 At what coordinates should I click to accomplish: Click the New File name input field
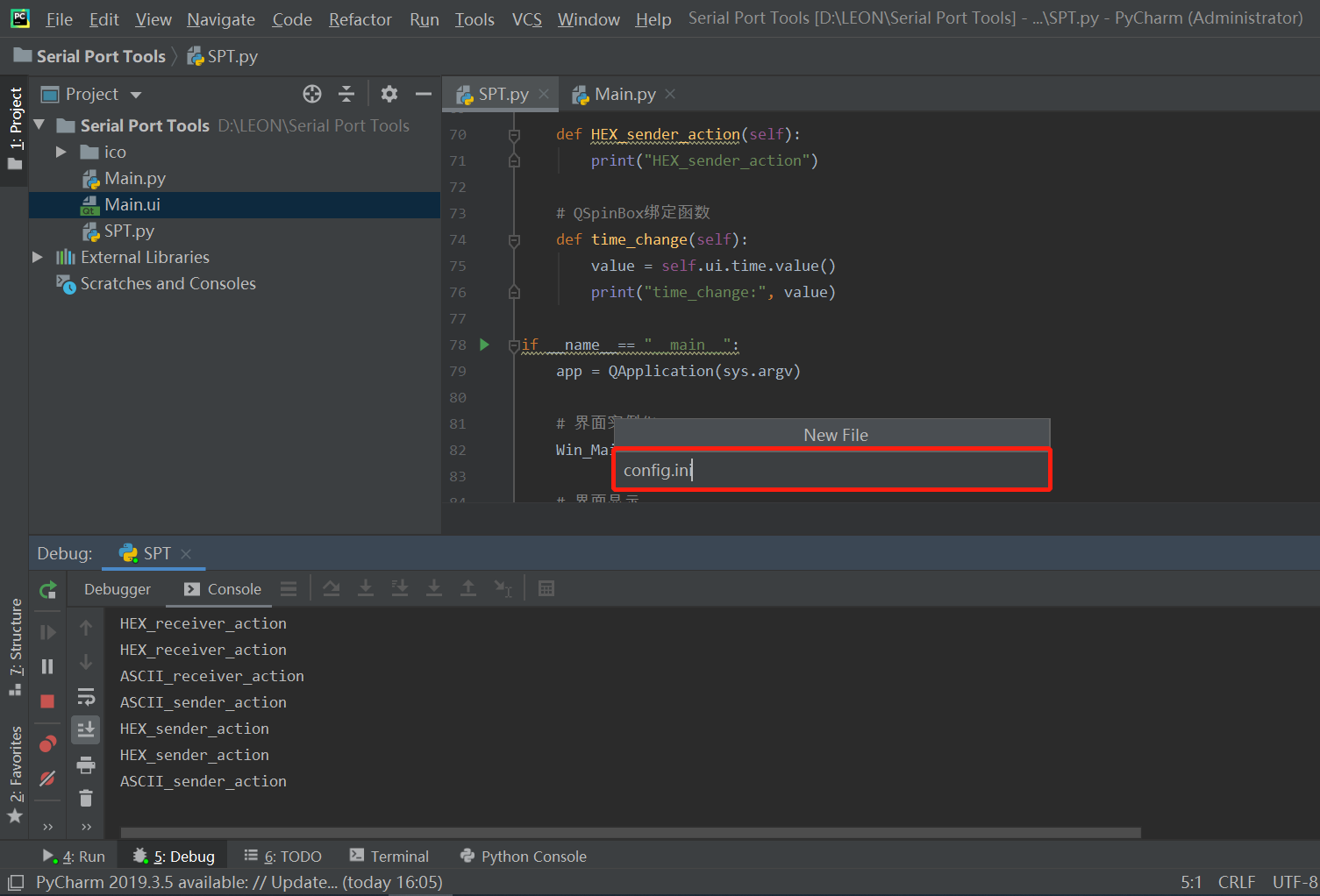pyautogui.click(x=831, y=470)
